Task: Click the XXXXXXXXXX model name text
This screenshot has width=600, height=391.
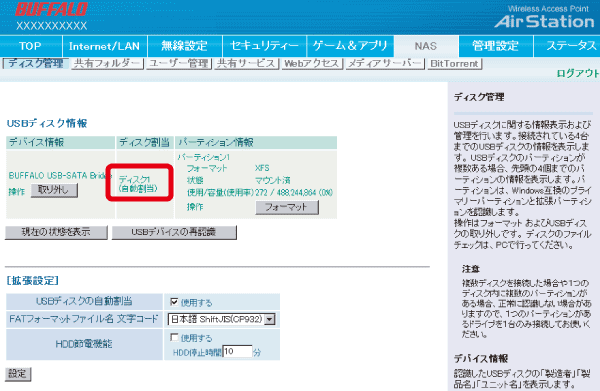Action: [x=52, y=26]
